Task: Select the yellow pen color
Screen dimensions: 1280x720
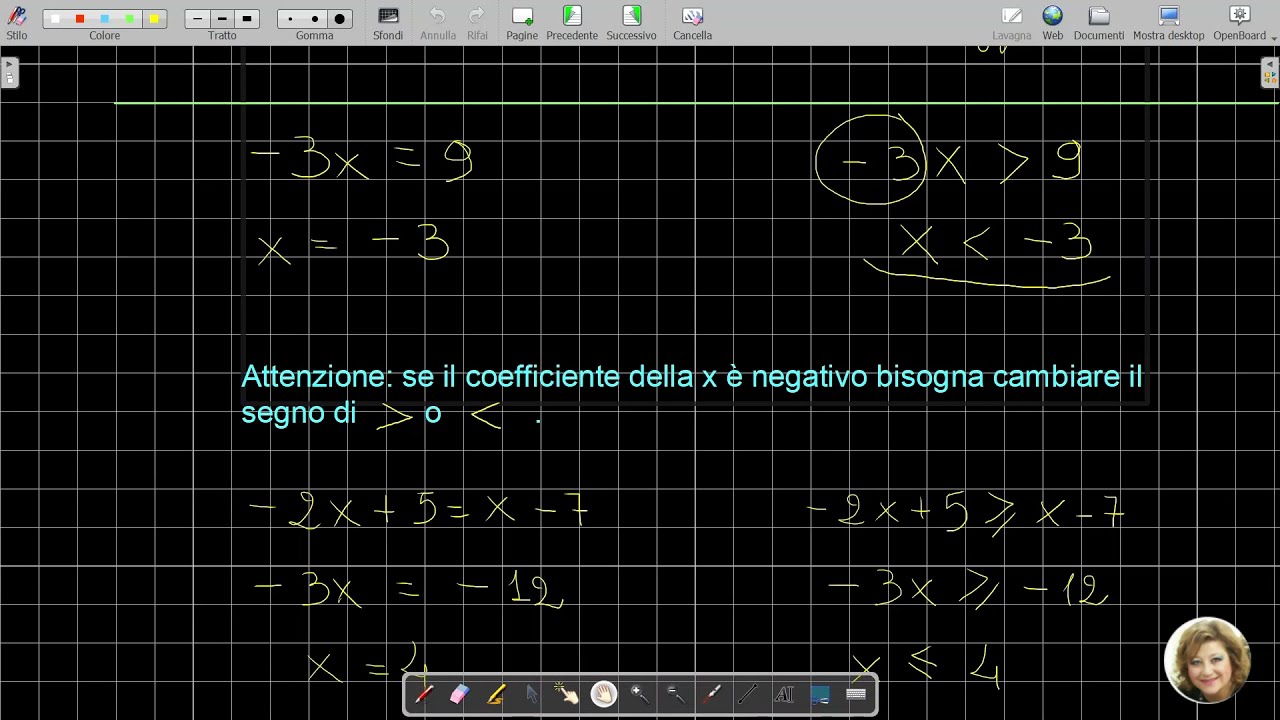Action: (154, 19)
